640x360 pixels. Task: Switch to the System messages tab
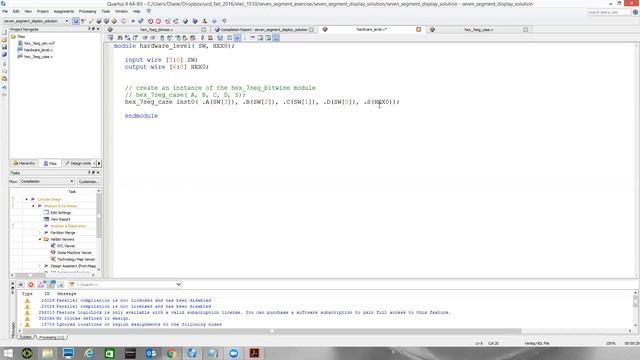[x=25, y=337]
